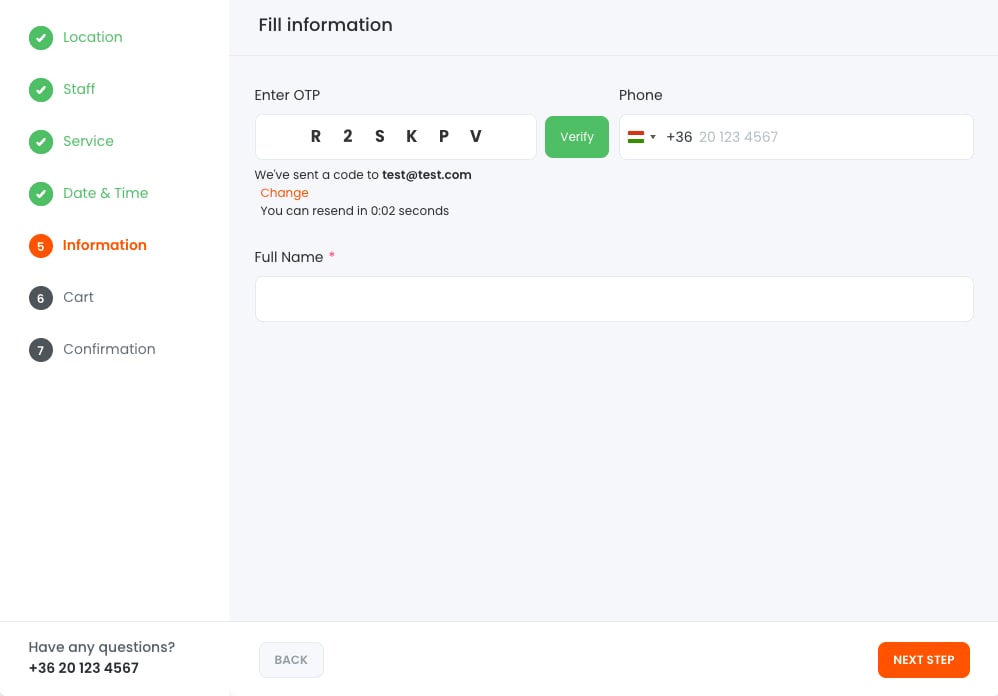Click the Service step checkmark icon
The height and width of the screenshot is (696, 998).
[x=40, y=142]
